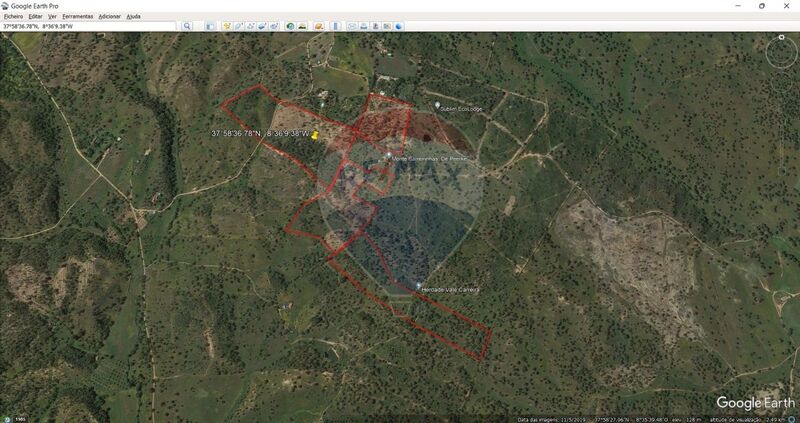Viewport: 800px width, 423px height.
Task: Open the Ver menu
Action: [x=52, y=16]
